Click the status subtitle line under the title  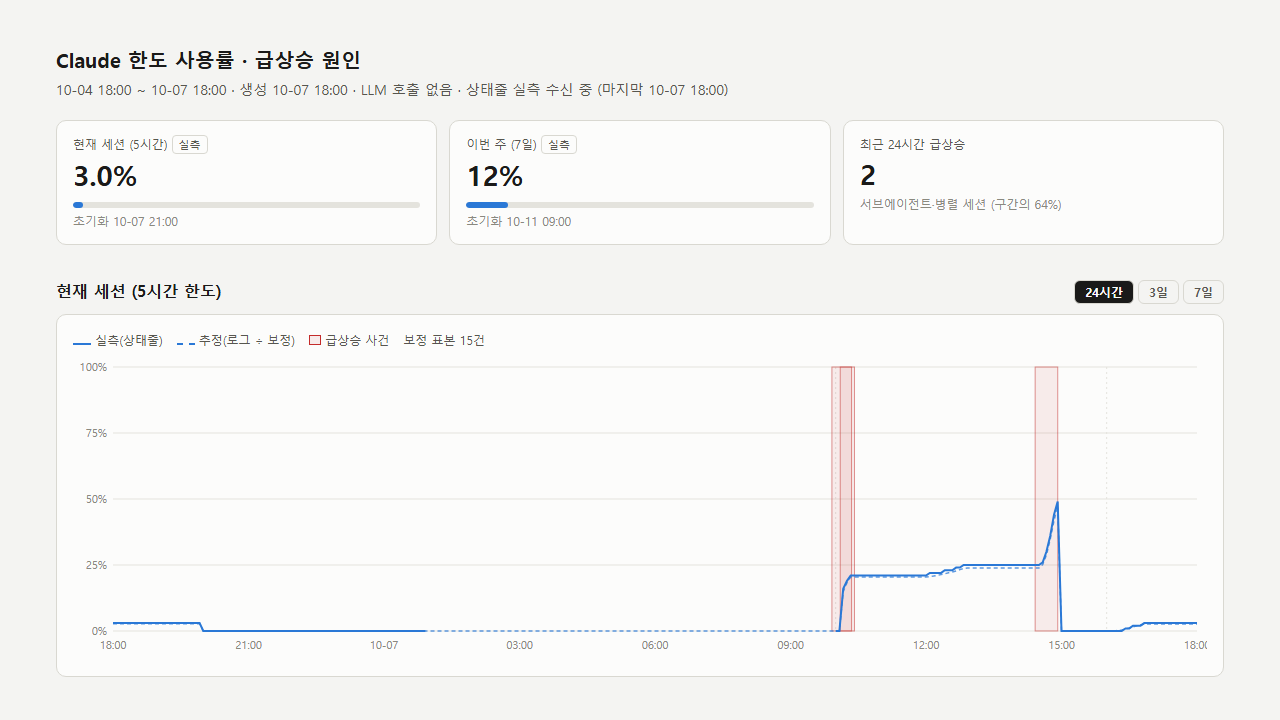click(392, 90)
